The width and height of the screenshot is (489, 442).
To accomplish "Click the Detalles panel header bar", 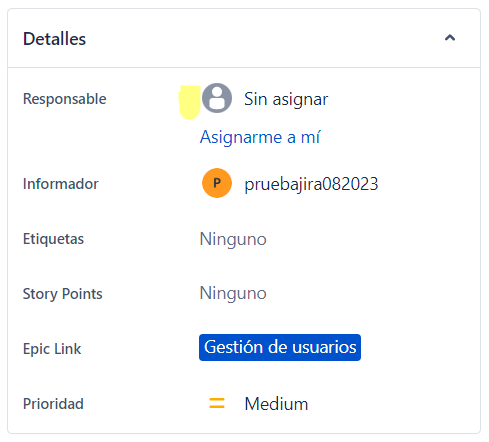I will 244,38.
